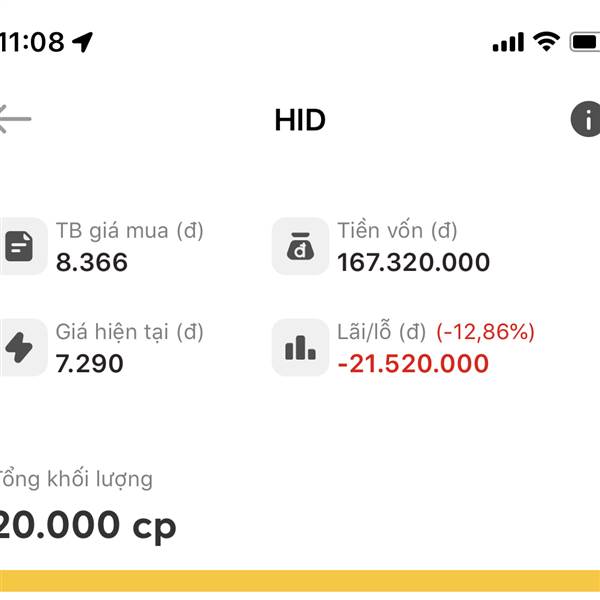Tap the 20.000 cp total volume
Image resolution: width=600 pixels, height=600 pixels.
[x=87, y=525]
